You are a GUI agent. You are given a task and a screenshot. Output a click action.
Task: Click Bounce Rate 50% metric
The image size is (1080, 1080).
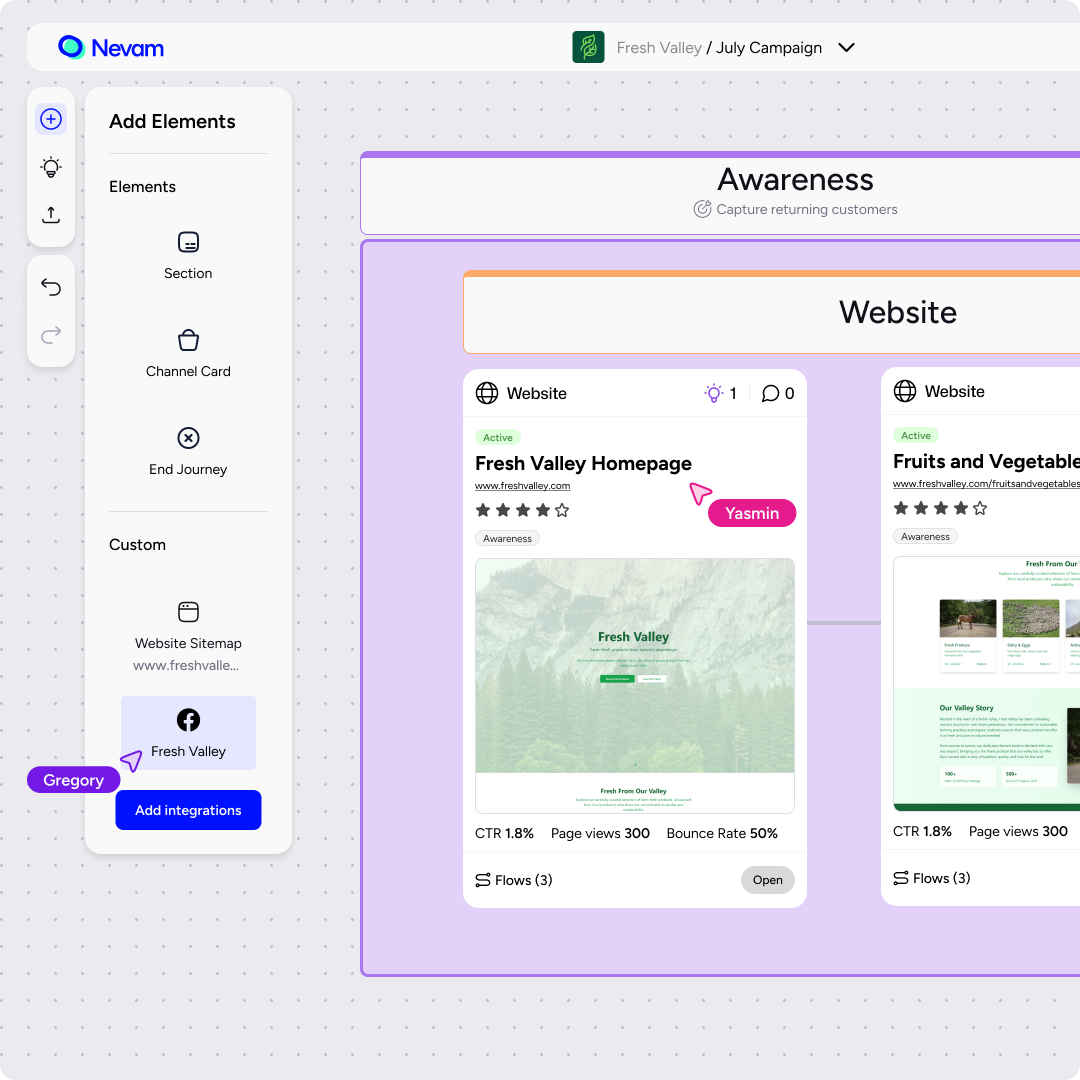[722, 833]
